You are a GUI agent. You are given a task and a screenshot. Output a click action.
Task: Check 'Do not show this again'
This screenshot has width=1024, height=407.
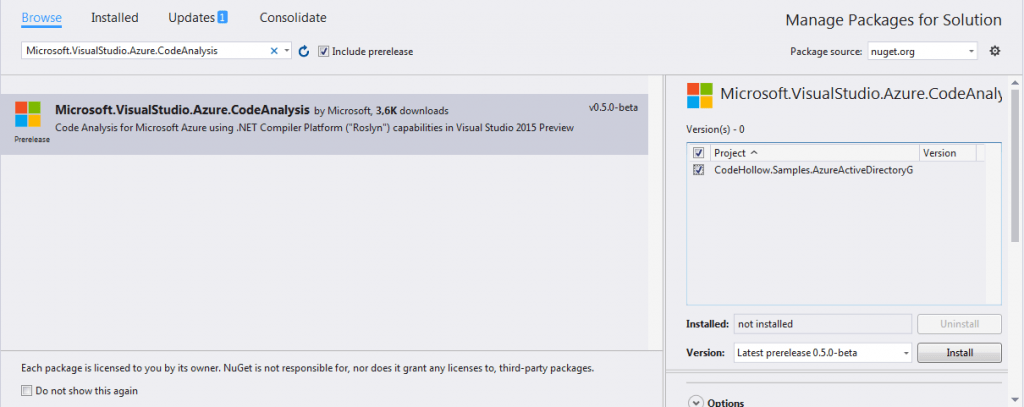pos(26,391)
